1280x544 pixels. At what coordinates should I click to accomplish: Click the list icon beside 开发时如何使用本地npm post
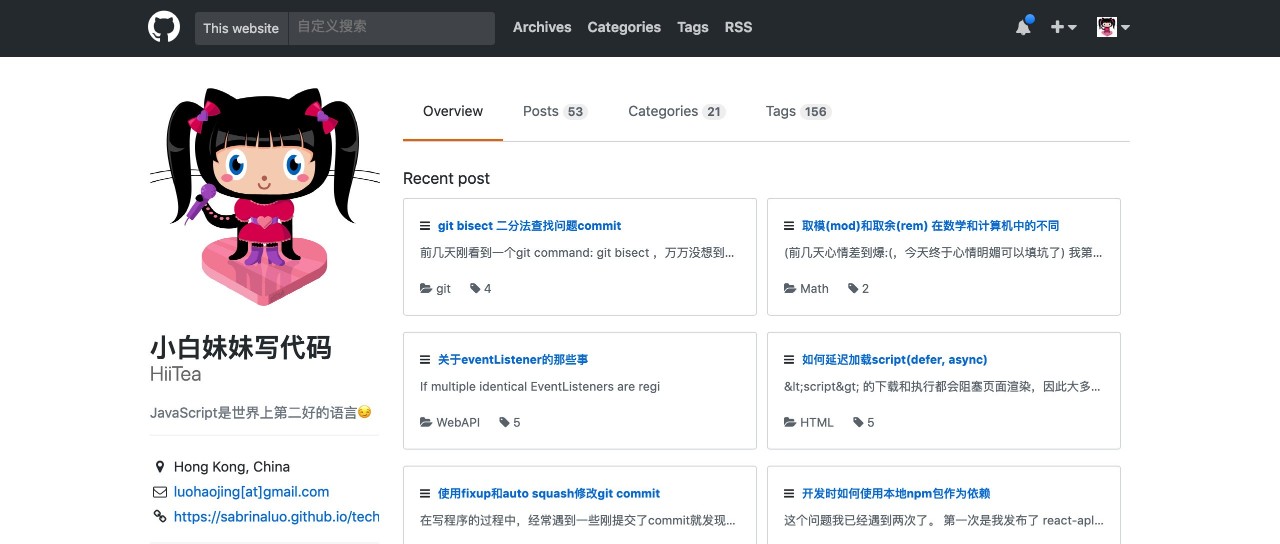(789, 494)
